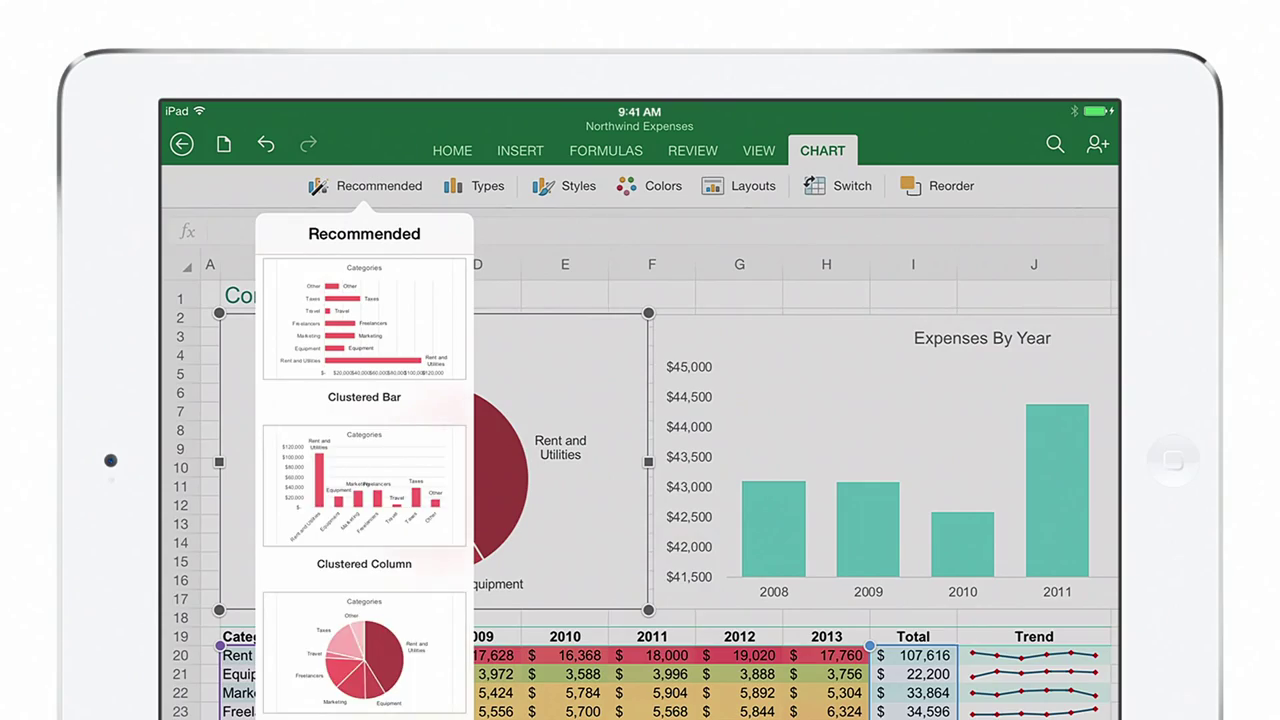The height and width of the screenshot is (720, 1280).
Task: Select column E header
Action: click(565, 265)
